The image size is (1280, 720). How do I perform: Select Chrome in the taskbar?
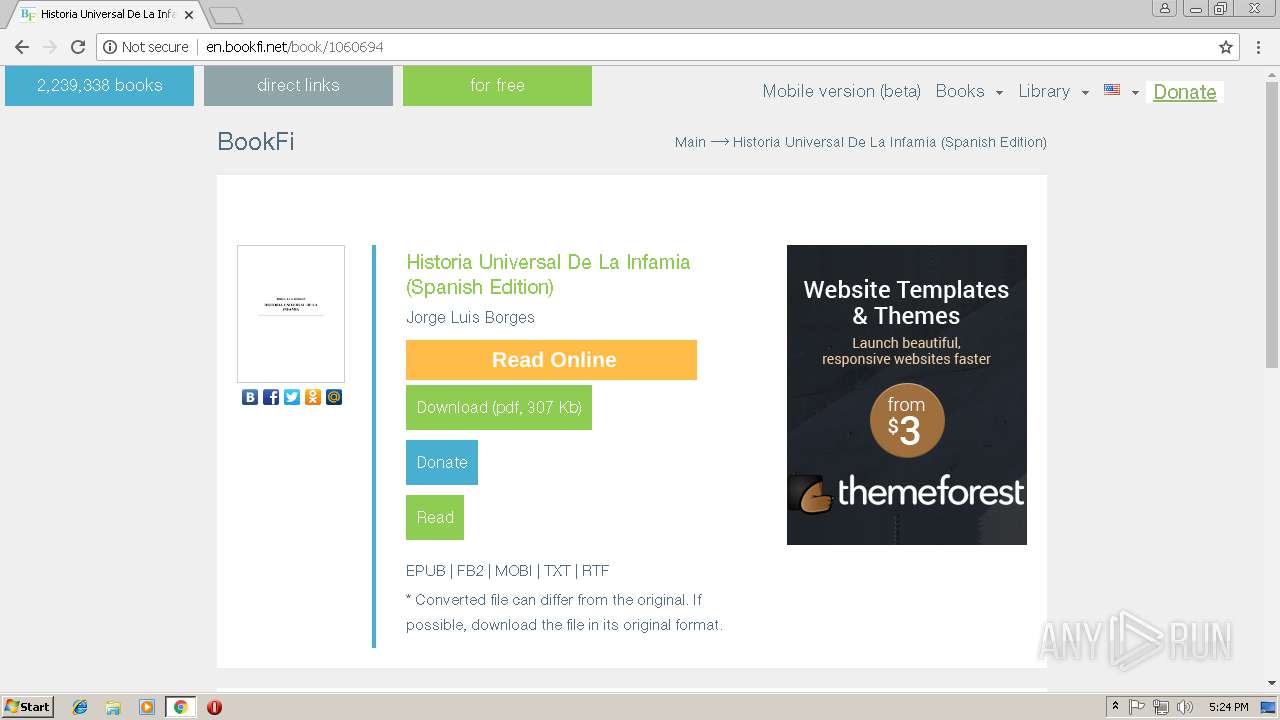click(x=181, y=707)
